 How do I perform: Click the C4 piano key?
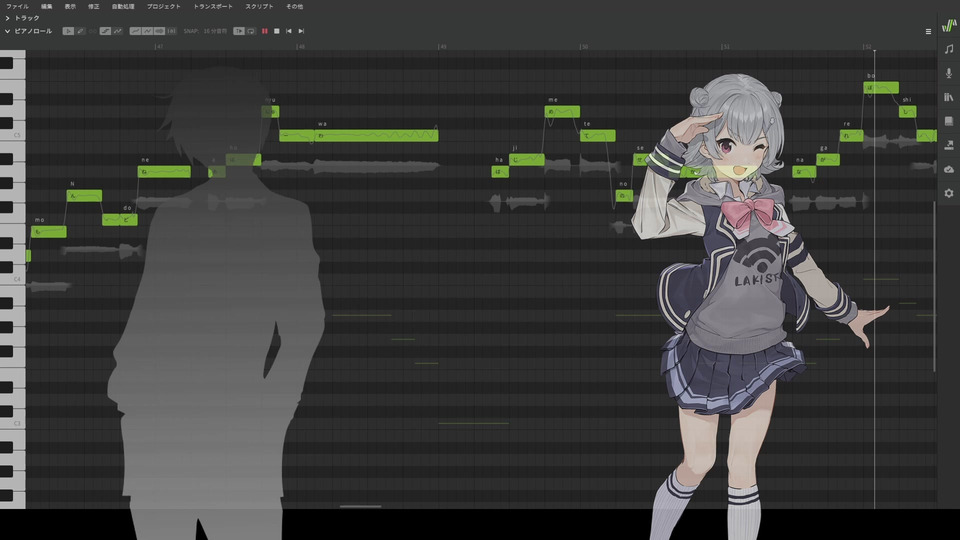13,277
